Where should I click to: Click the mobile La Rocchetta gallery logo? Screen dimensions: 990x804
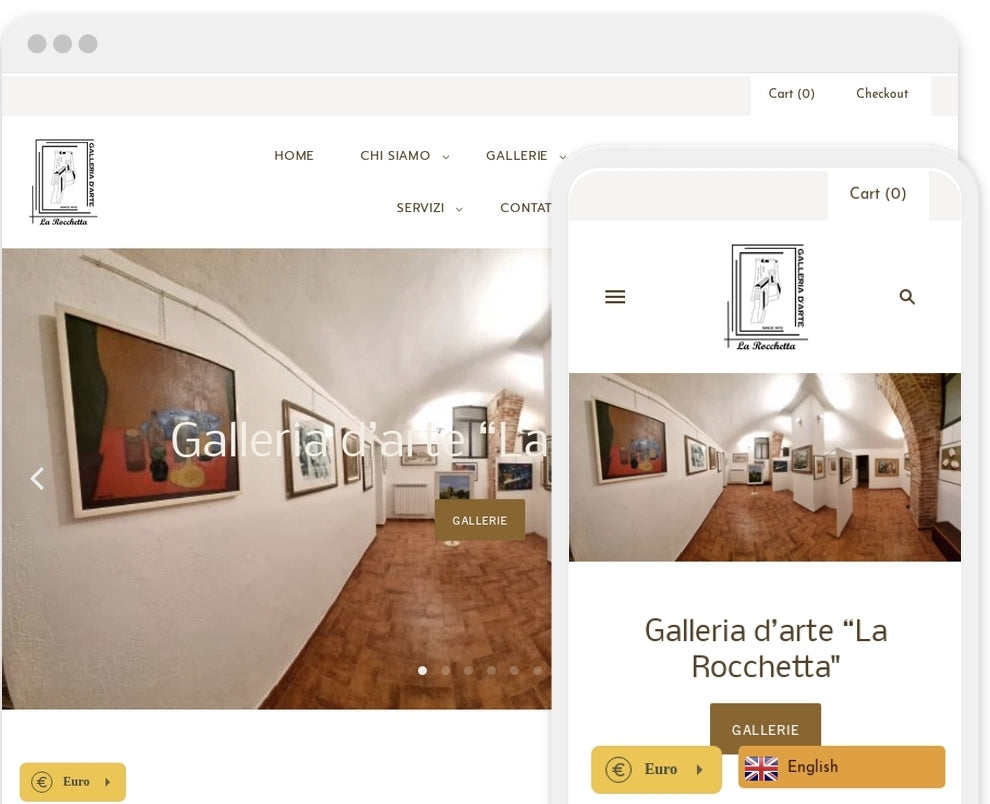point(765,297)
